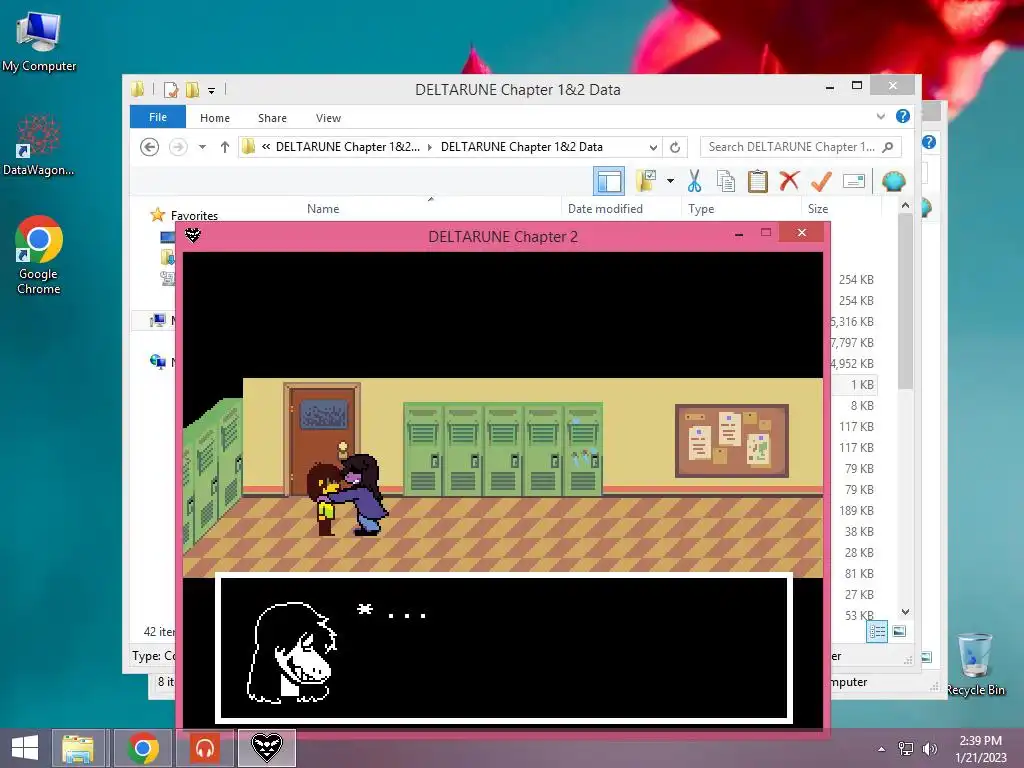The width and height of the screenshot is (1024, 768).
Task: Sort files by the Size column
Action: click(818, 208)
